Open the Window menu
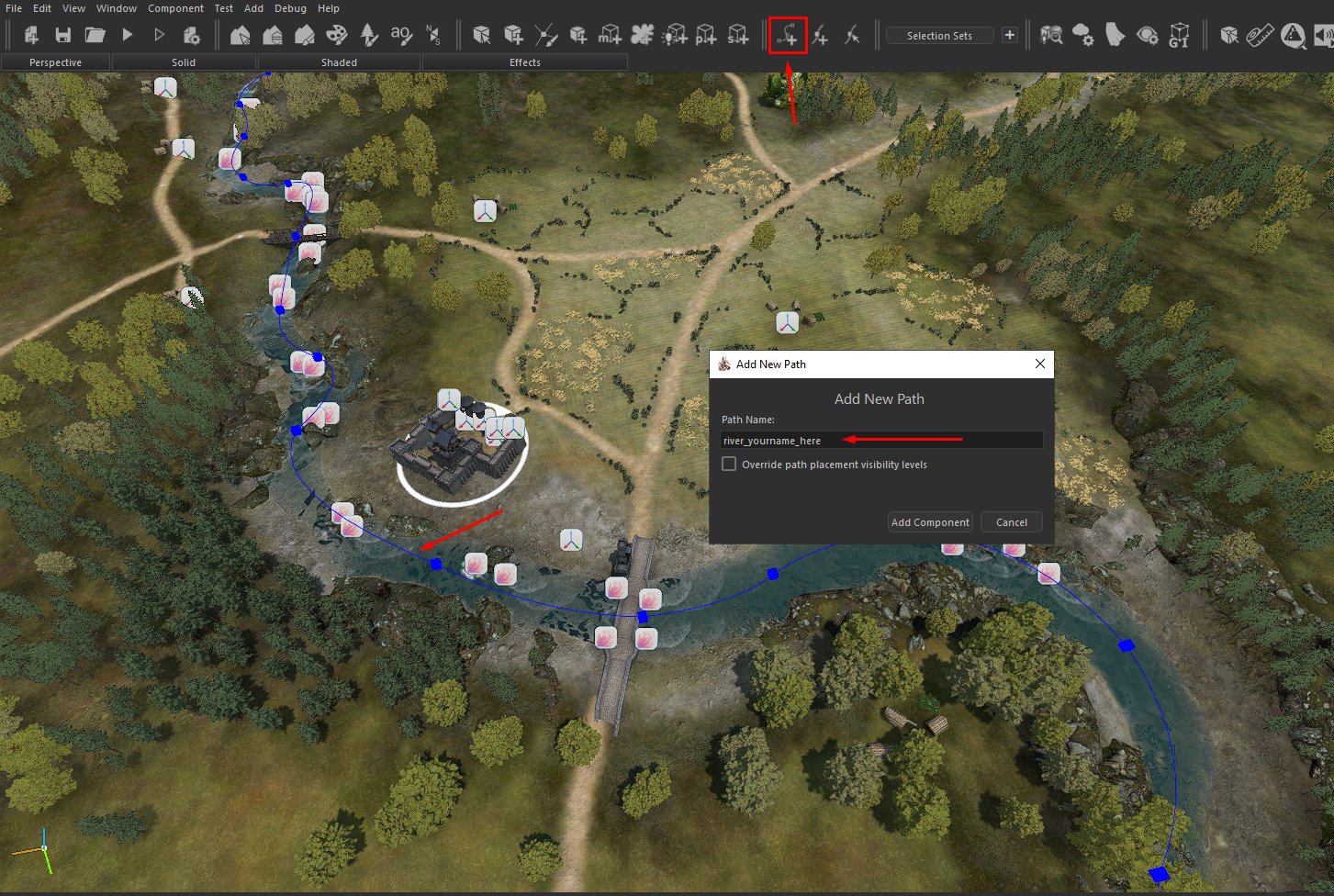Screen dimensions: 1334x896 pyautogui.click(x=117, y=8)
